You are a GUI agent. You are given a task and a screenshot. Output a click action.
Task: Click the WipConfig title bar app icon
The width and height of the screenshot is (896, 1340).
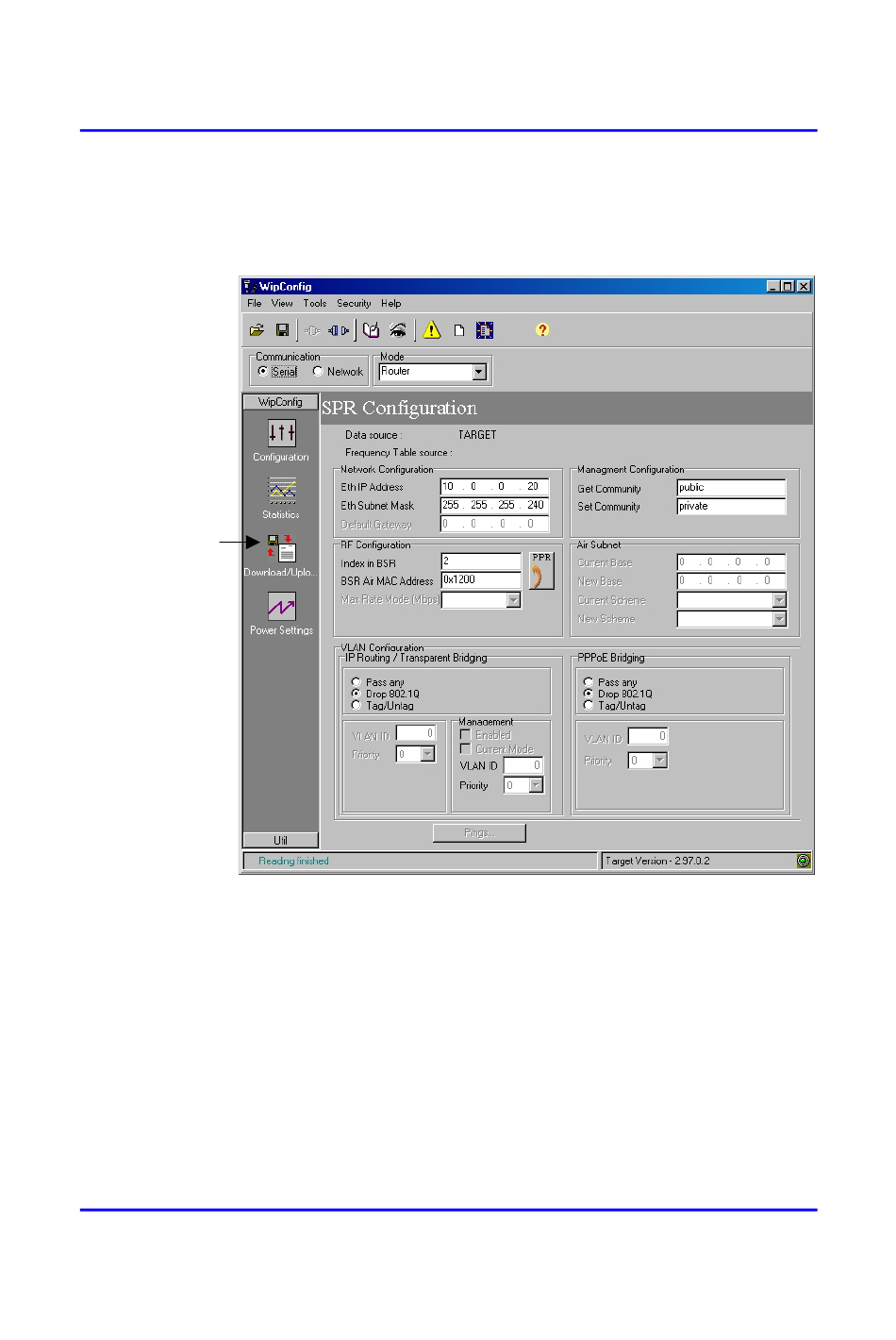250,286
